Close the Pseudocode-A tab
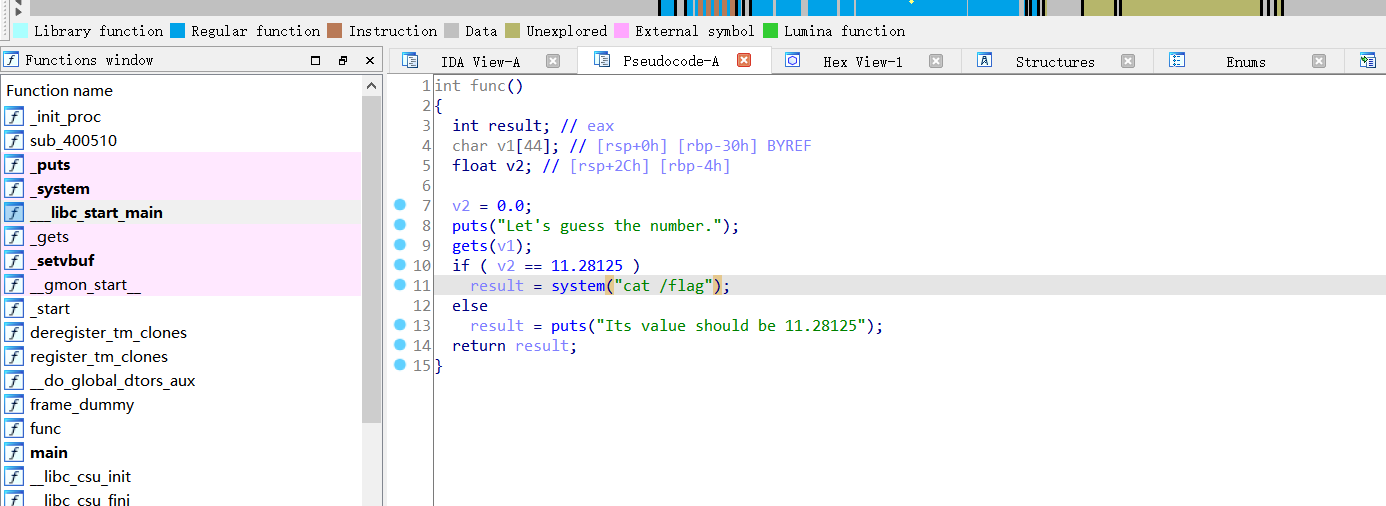The height and width of the screenshot is (506, 1386). click(744, 60)
